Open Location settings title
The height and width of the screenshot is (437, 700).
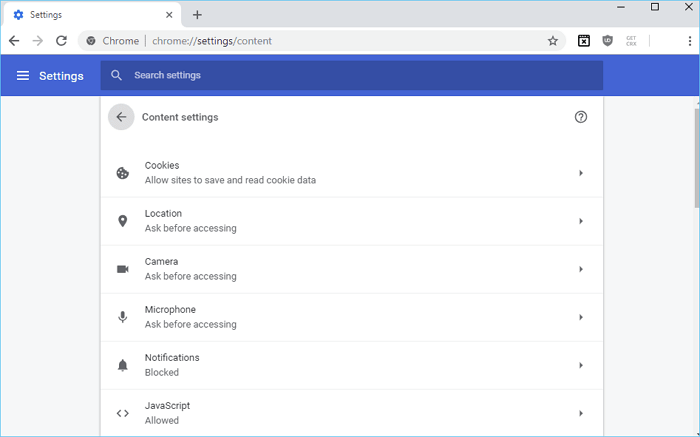163,213
